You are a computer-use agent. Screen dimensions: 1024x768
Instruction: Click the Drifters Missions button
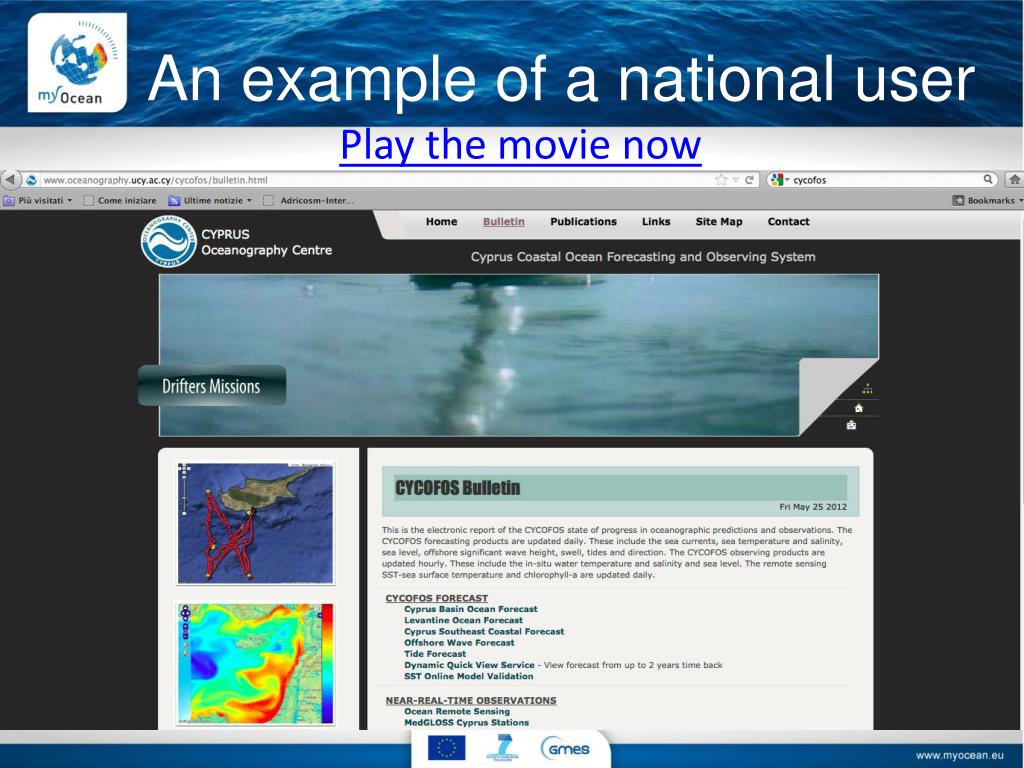pos(212,386)
